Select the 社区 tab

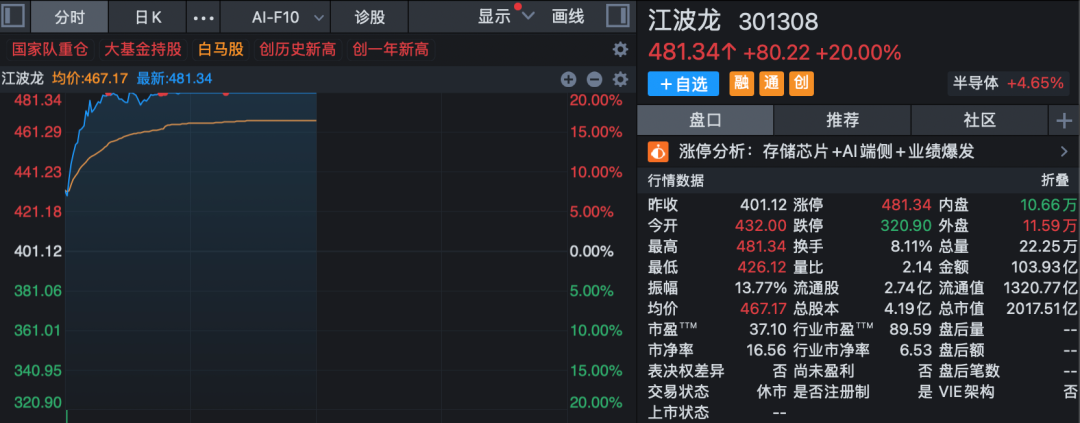point(979,120)
